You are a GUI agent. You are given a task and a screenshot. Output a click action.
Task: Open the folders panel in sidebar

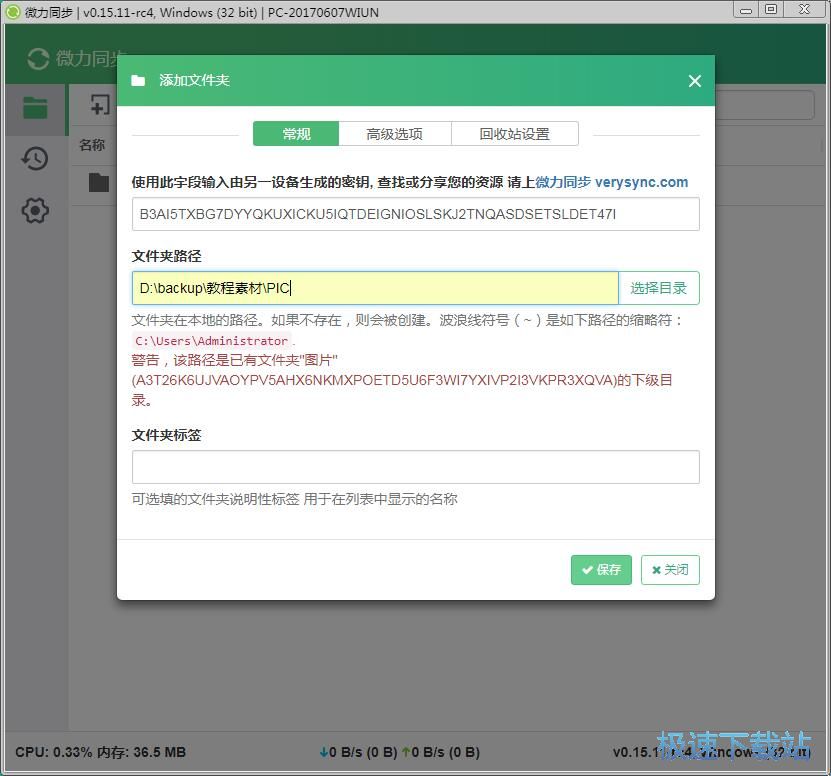tap(36, 108)
